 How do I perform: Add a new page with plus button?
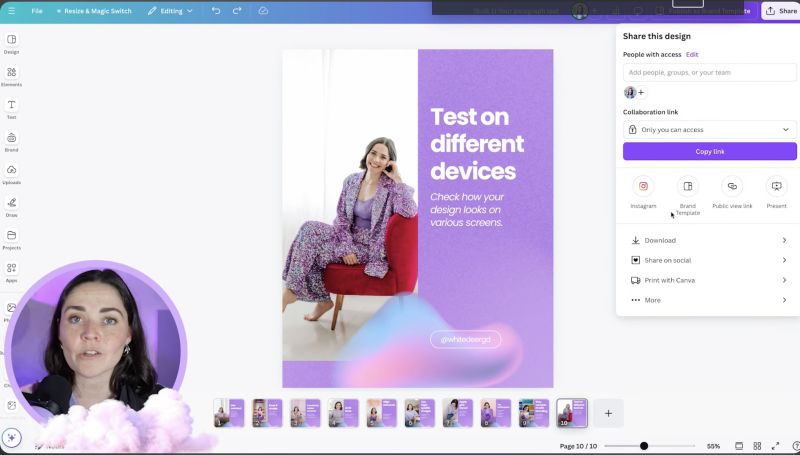tap(608, 413)
